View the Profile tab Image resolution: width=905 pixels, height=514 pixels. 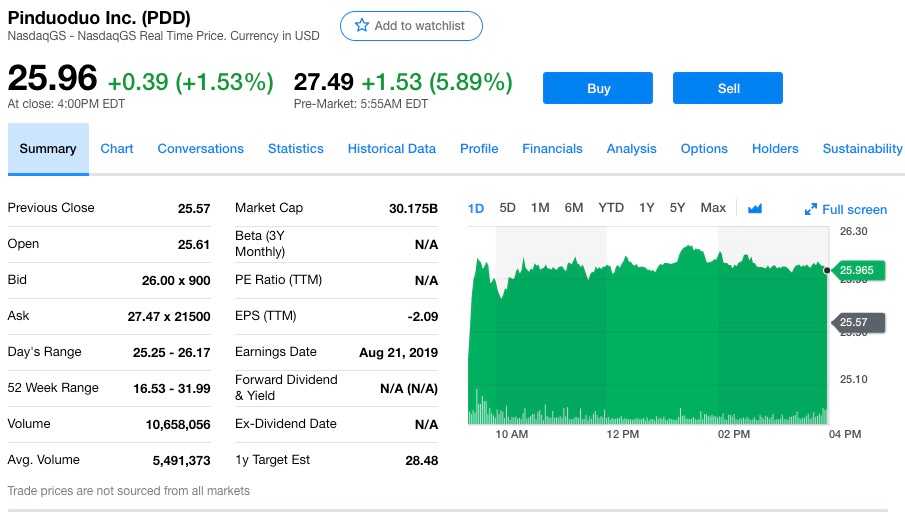[479, 149]
